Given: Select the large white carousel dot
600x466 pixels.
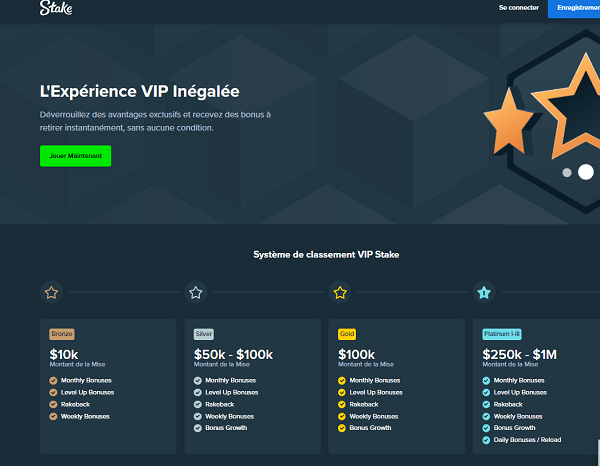Looking at the screenshot, I should click(585, 172).
